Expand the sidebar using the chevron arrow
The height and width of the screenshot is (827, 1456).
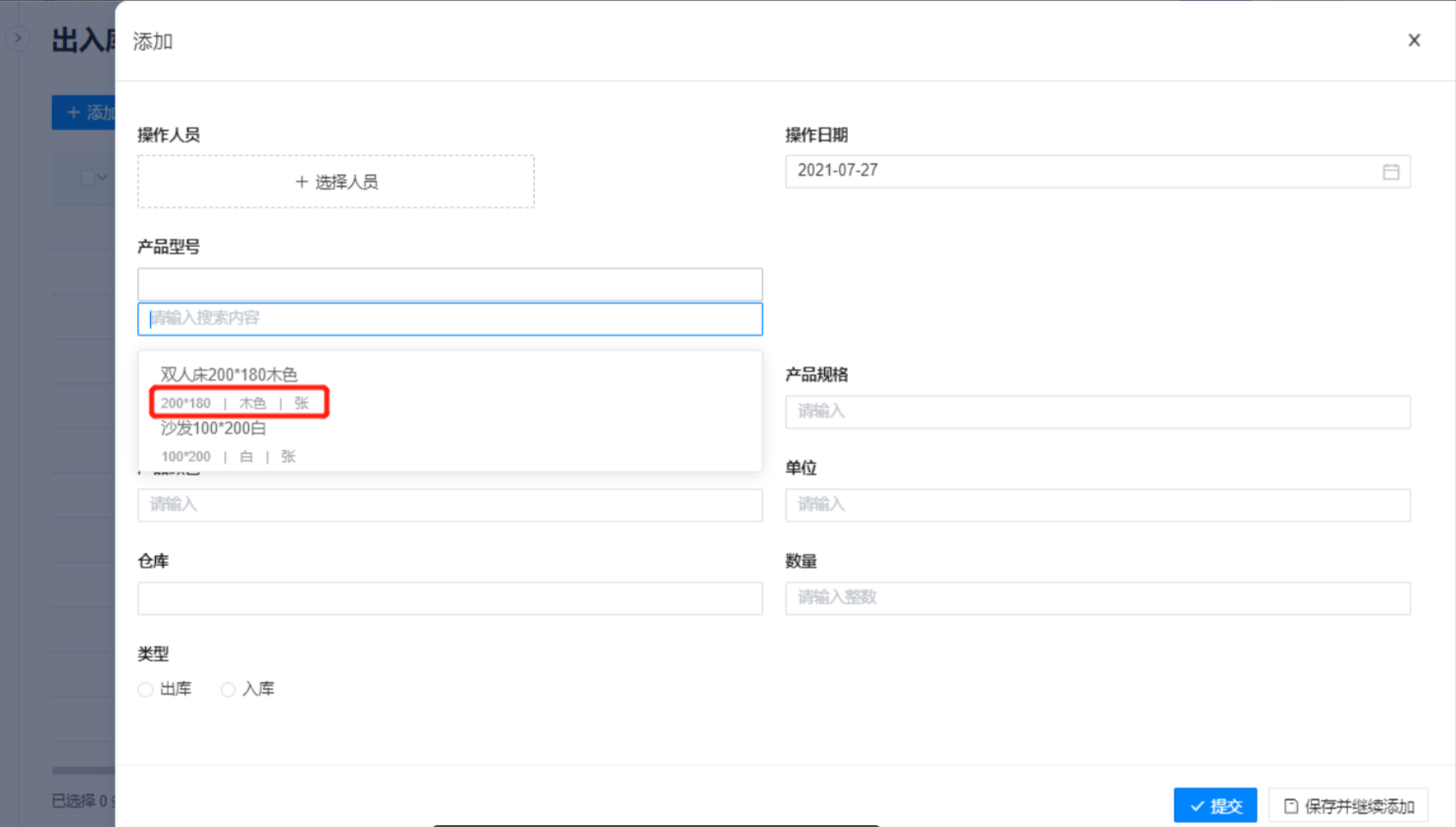[17, 38]
